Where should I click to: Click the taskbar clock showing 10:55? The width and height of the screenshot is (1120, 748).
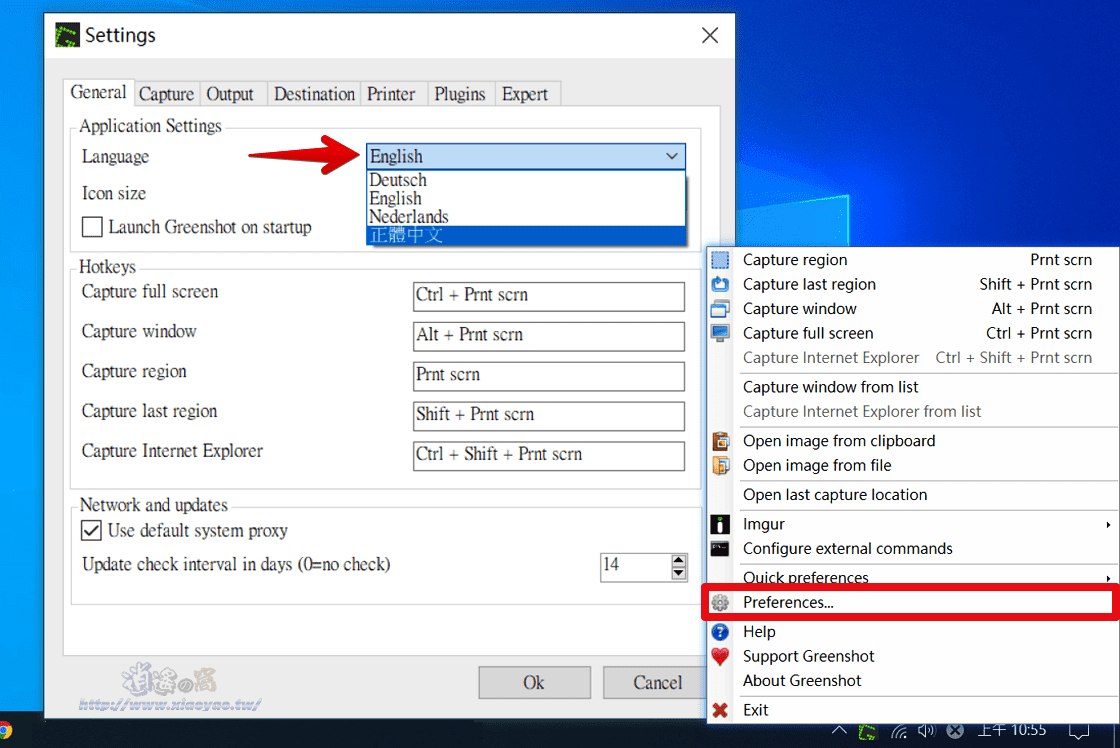coord(1011,730)
